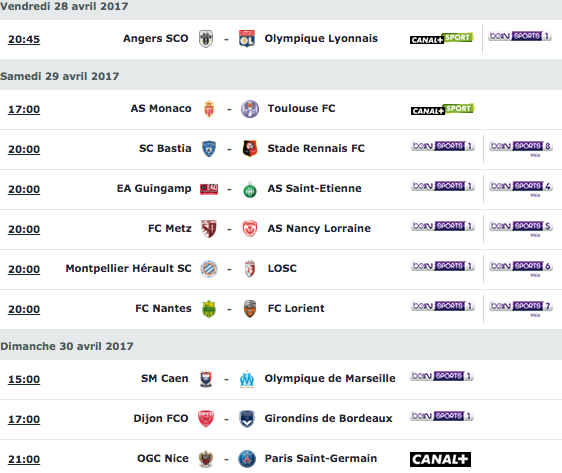Open the beIN SPORTS 8 Max channel logo

(521, 148)
